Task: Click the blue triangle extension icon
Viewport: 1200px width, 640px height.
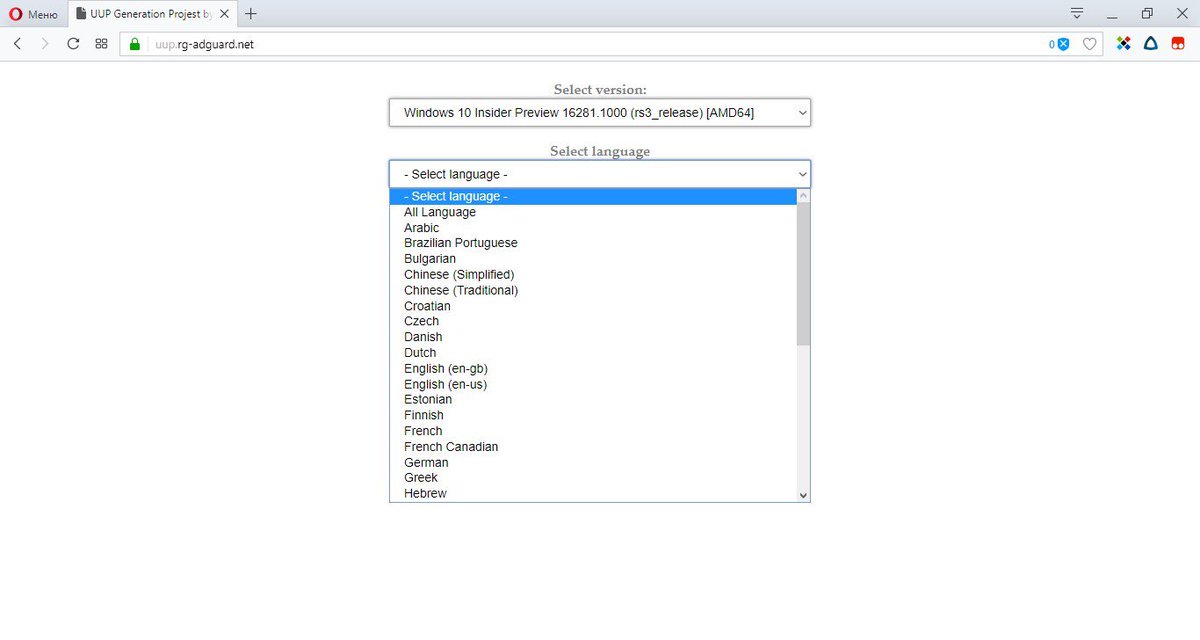Action: 1151,44
